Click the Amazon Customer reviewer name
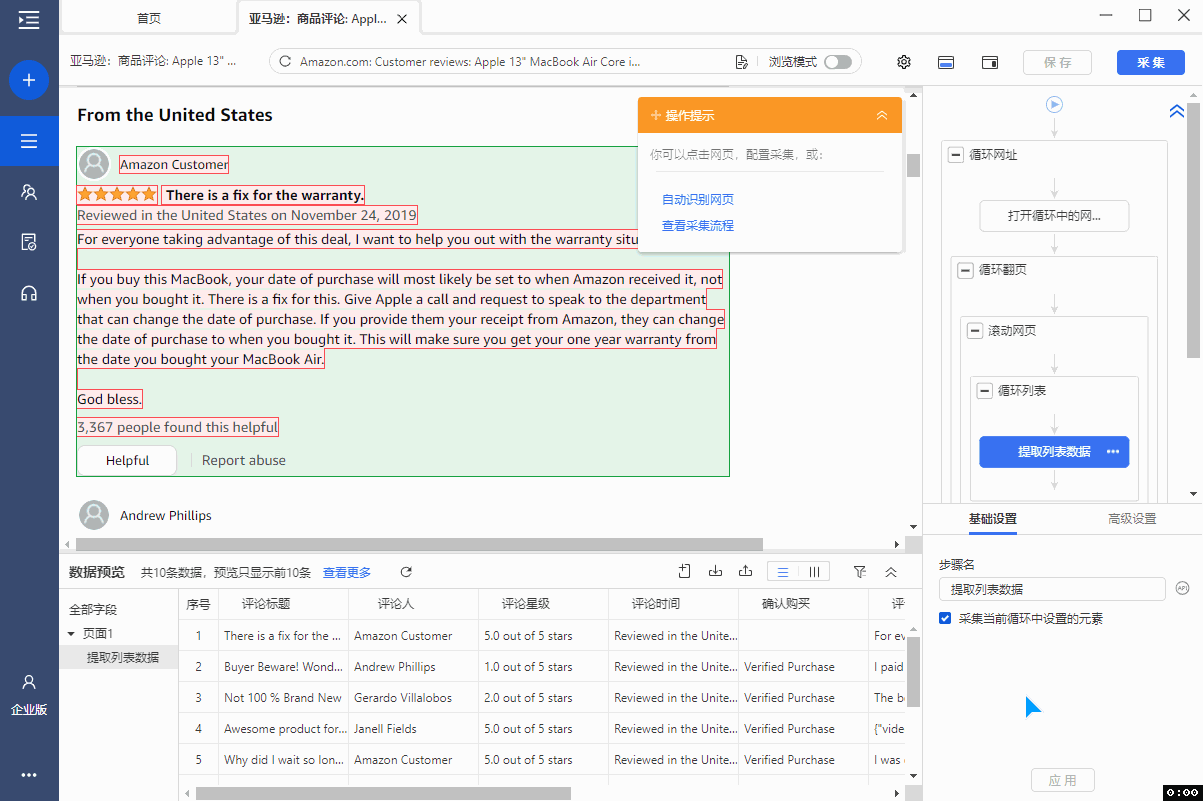This screenshot has width=1203, height=801. point(174,165)
